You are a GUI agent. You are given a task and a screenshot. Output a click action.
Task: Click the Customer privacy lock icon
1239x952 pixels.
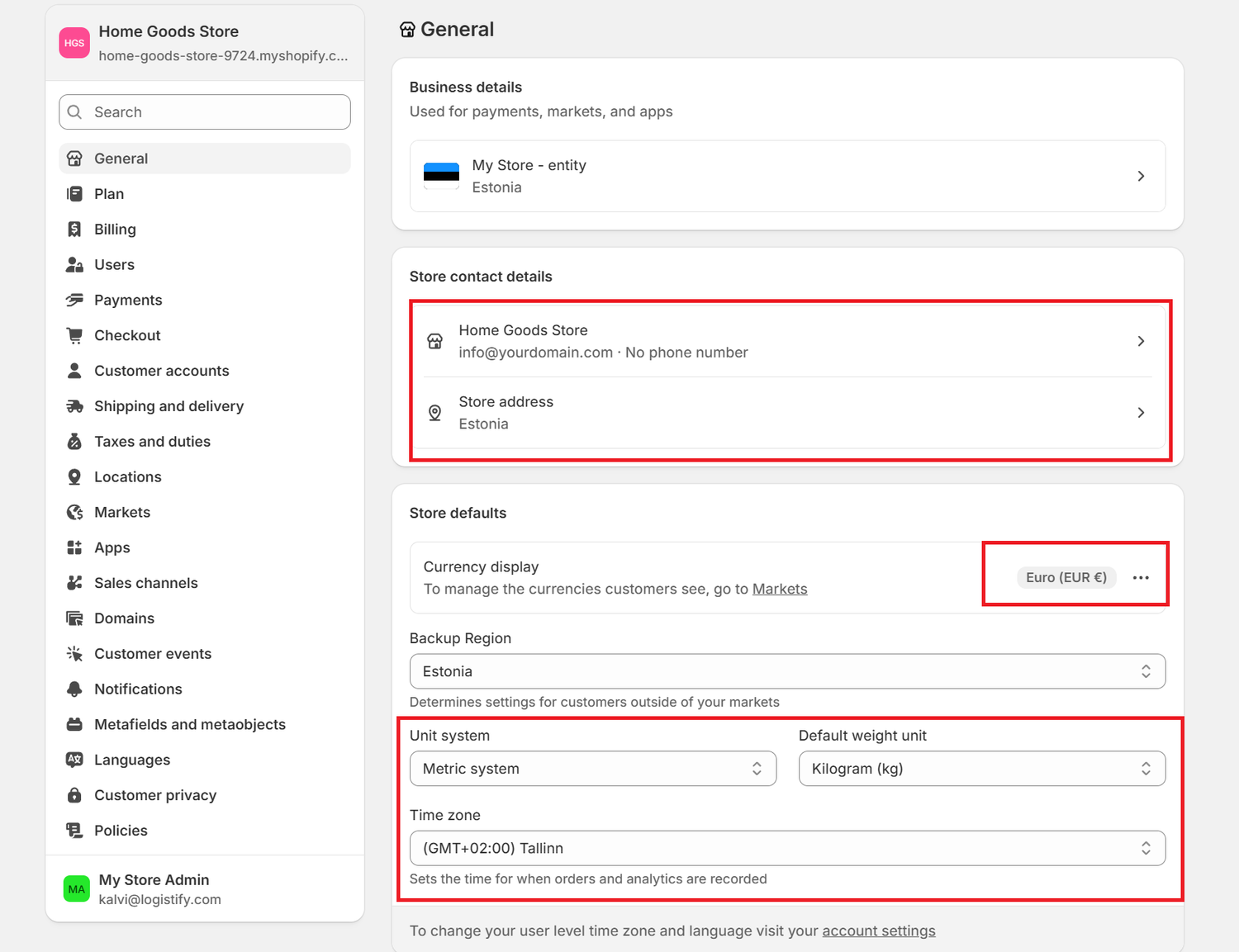[74, 795]
